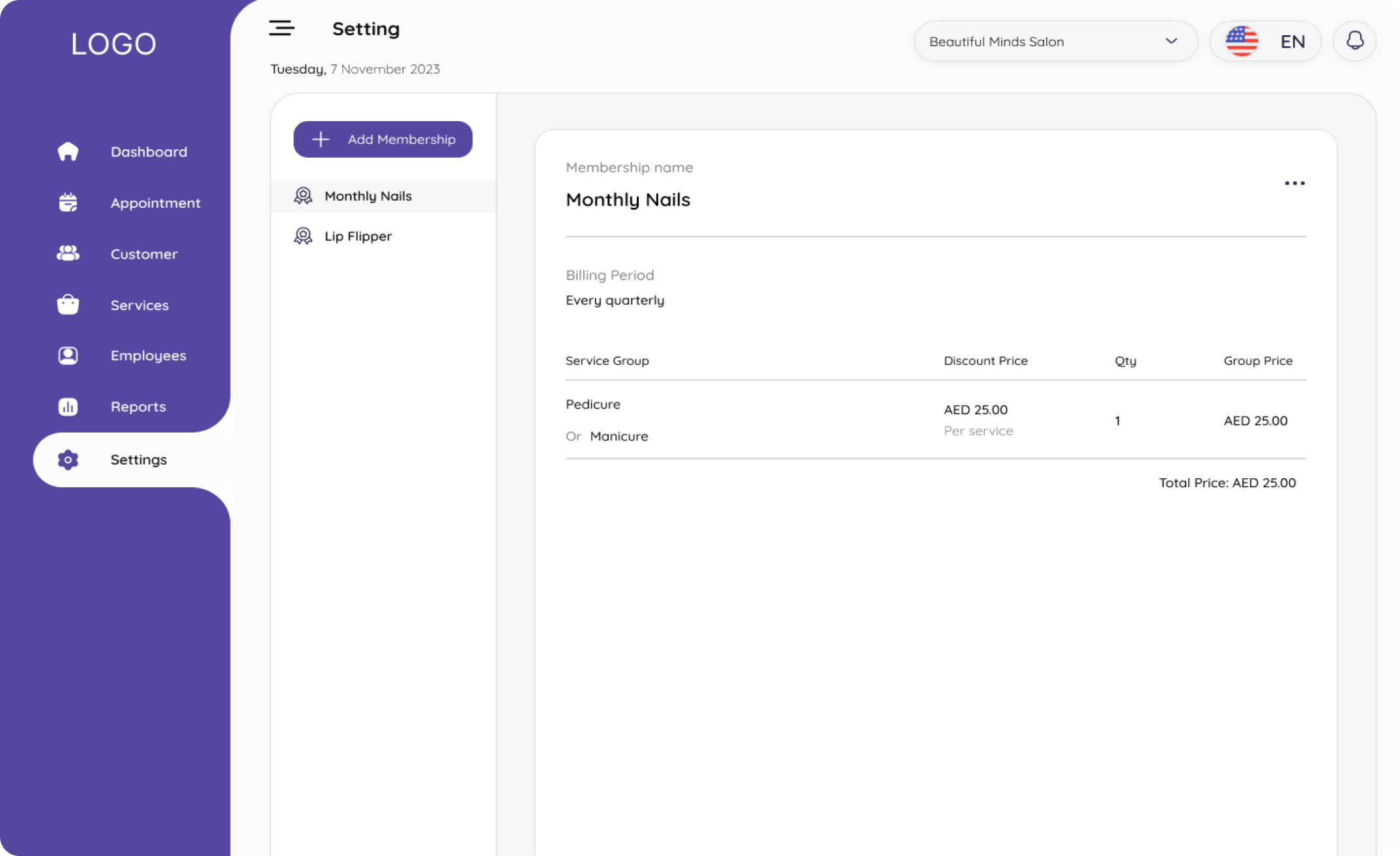Go to Reports in the sidebar
Viewport: 1400px width, 856px height.
(138, 407)
